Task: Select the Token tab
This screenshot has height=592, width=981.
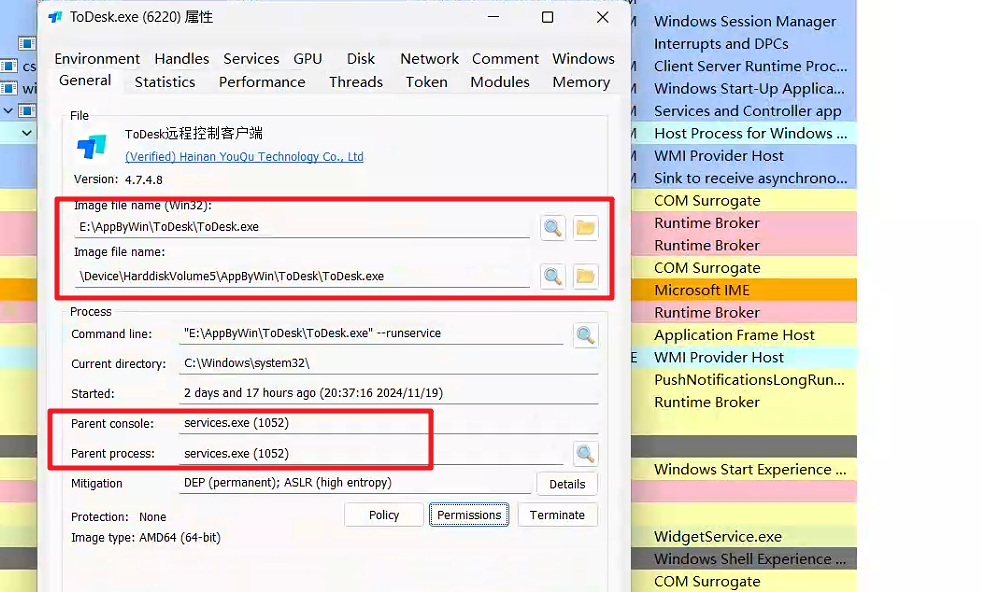Action: tap(426, 82)
